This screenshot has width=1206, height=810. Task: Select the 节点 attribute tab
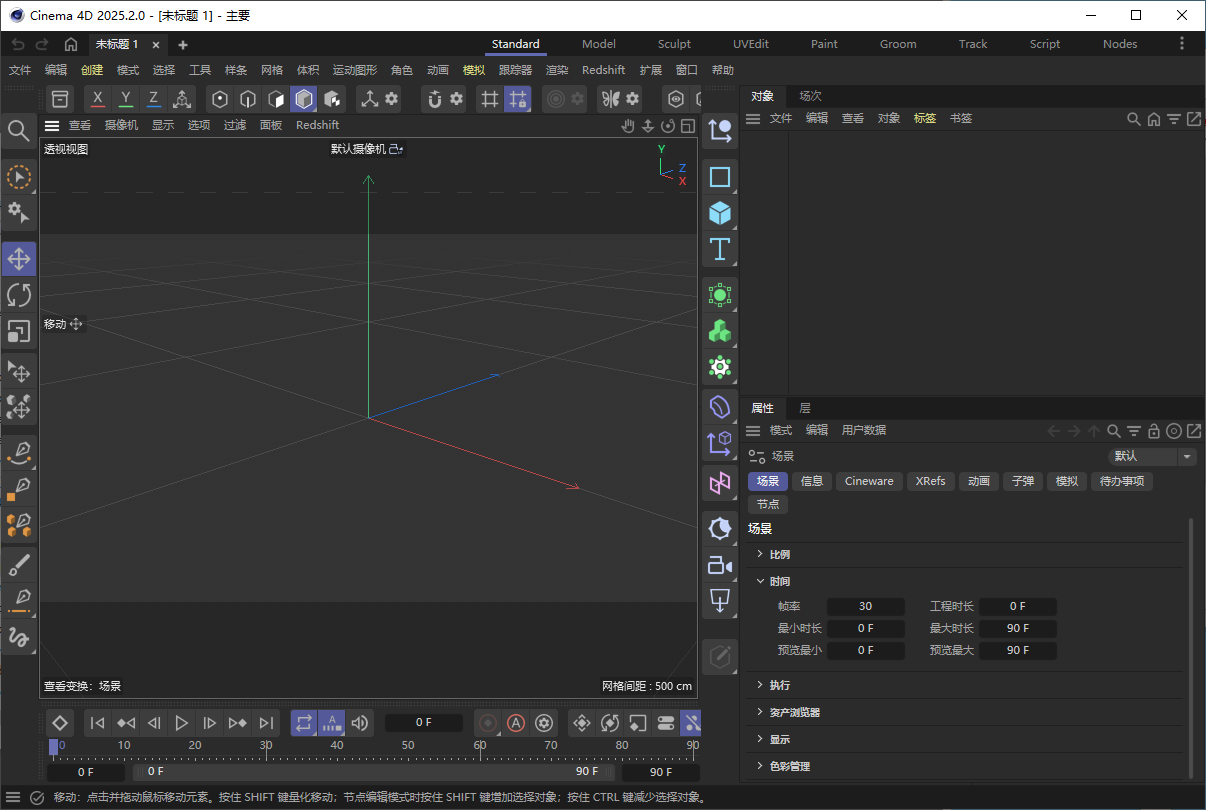[x=768, y=504]
